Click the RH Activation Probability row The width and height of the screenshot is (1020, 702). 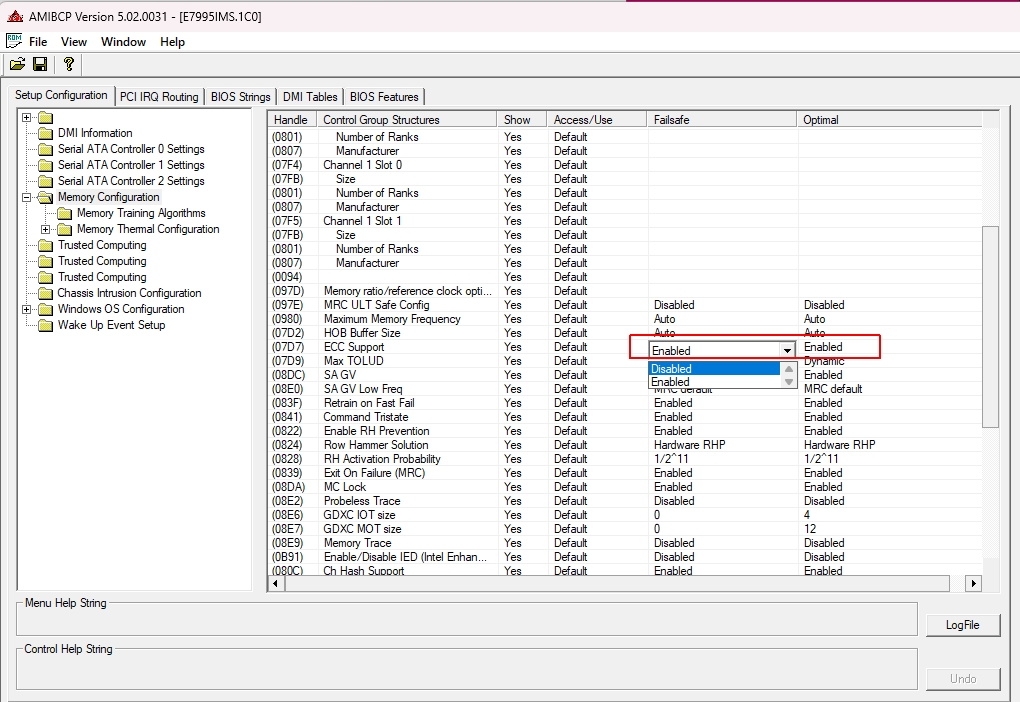point(624,459)
